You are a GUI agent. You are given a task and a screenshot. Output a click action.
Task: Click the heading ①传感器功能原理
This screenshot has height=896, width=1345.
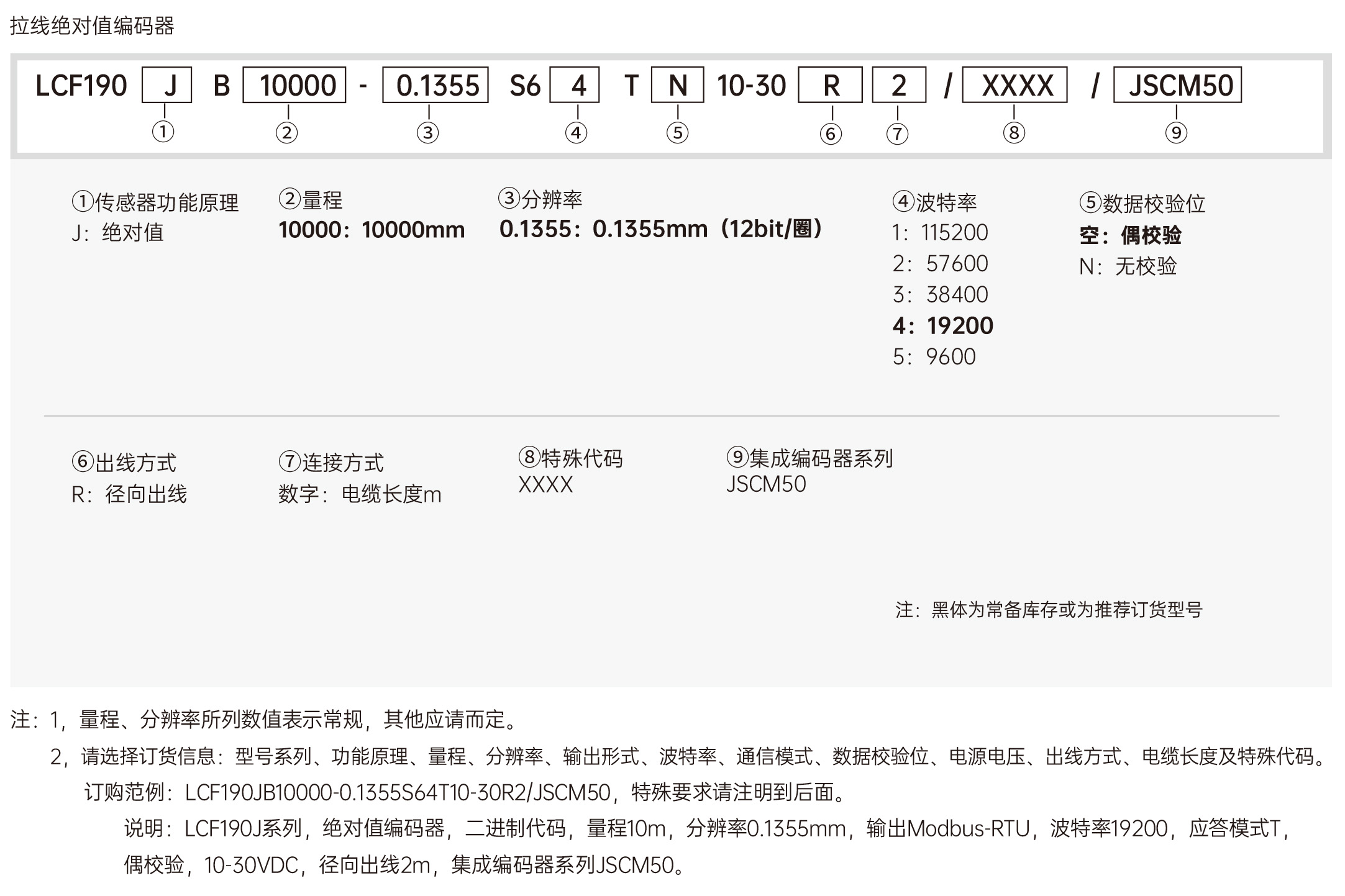155,202
